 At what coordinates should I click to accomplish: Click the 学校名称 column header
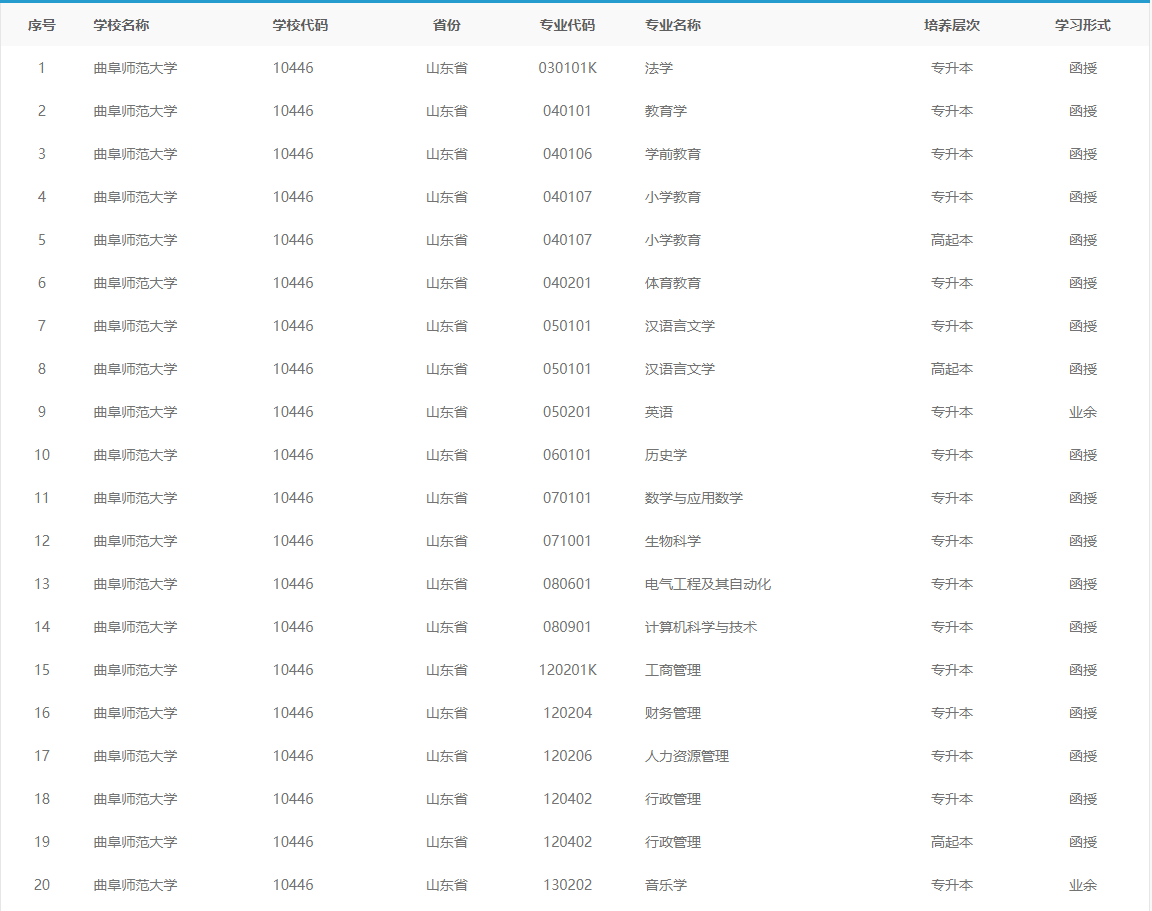pyautogui.click(x=121, y=25)
